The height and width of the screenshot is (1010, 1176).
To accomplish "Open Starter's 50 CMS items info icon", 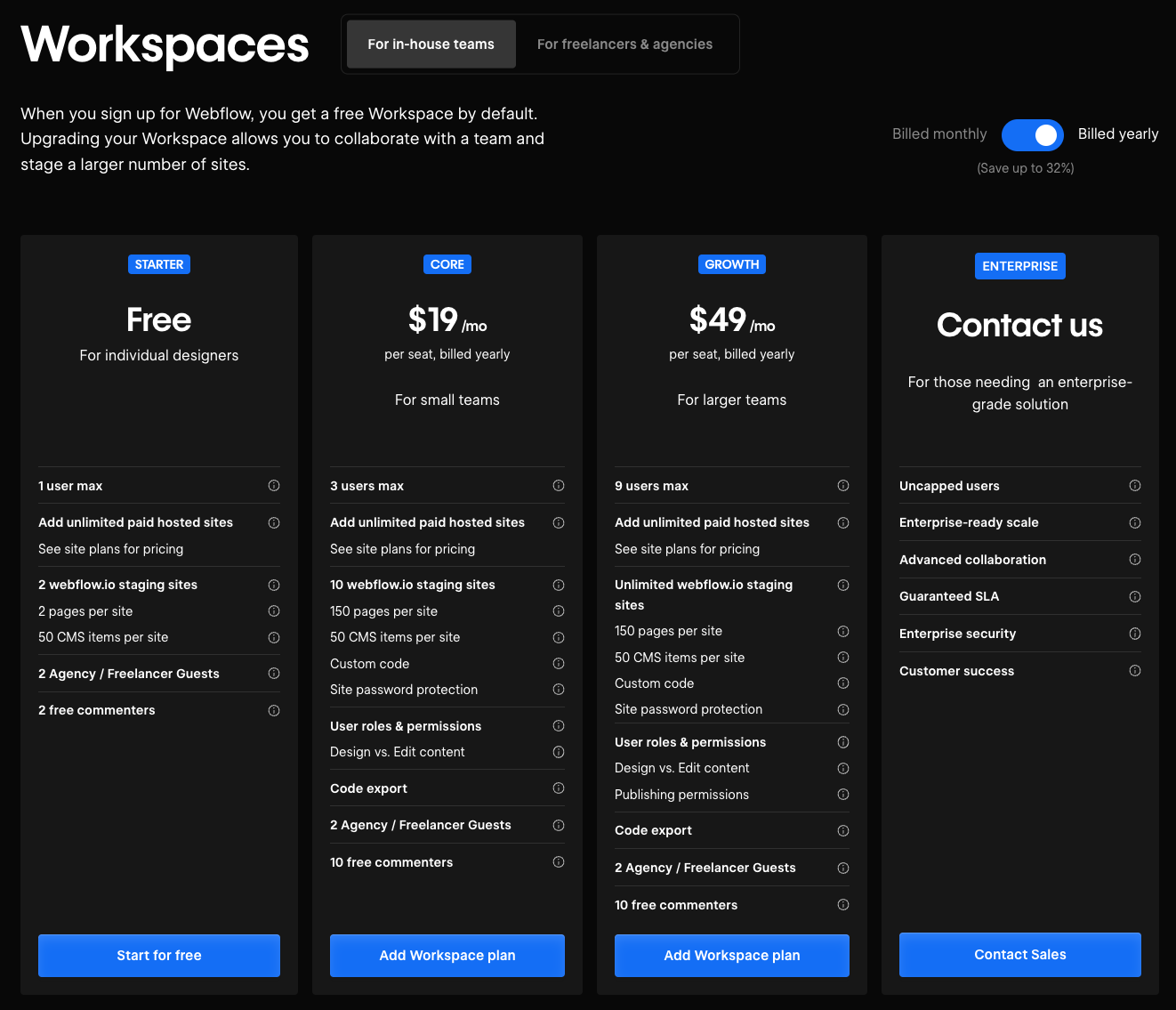I will coord(274,638).
